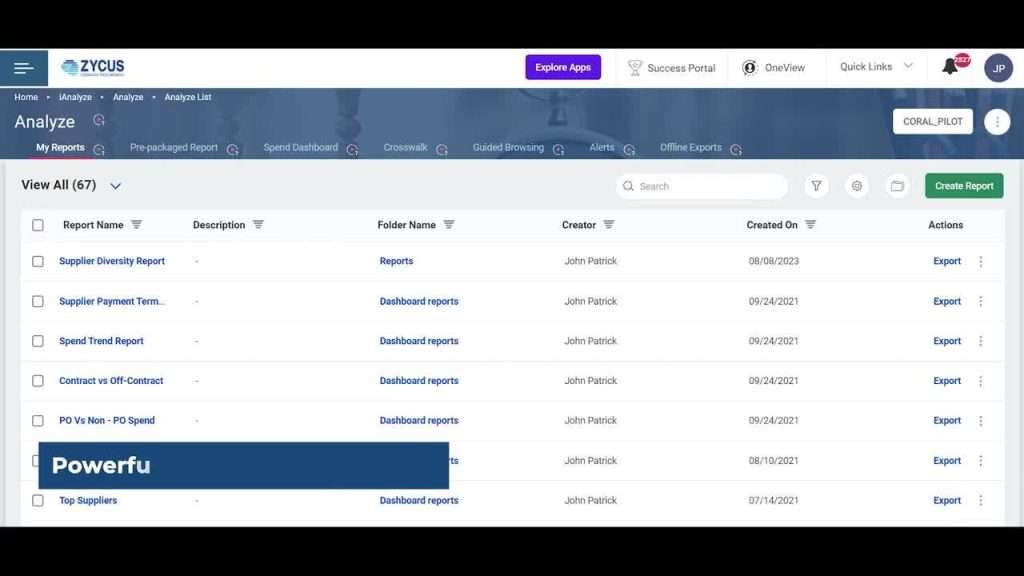This screenshot has height=576, width=1024.
Task: Check the checkbox for Spend Trend Report row
Action: pos(38,340)
